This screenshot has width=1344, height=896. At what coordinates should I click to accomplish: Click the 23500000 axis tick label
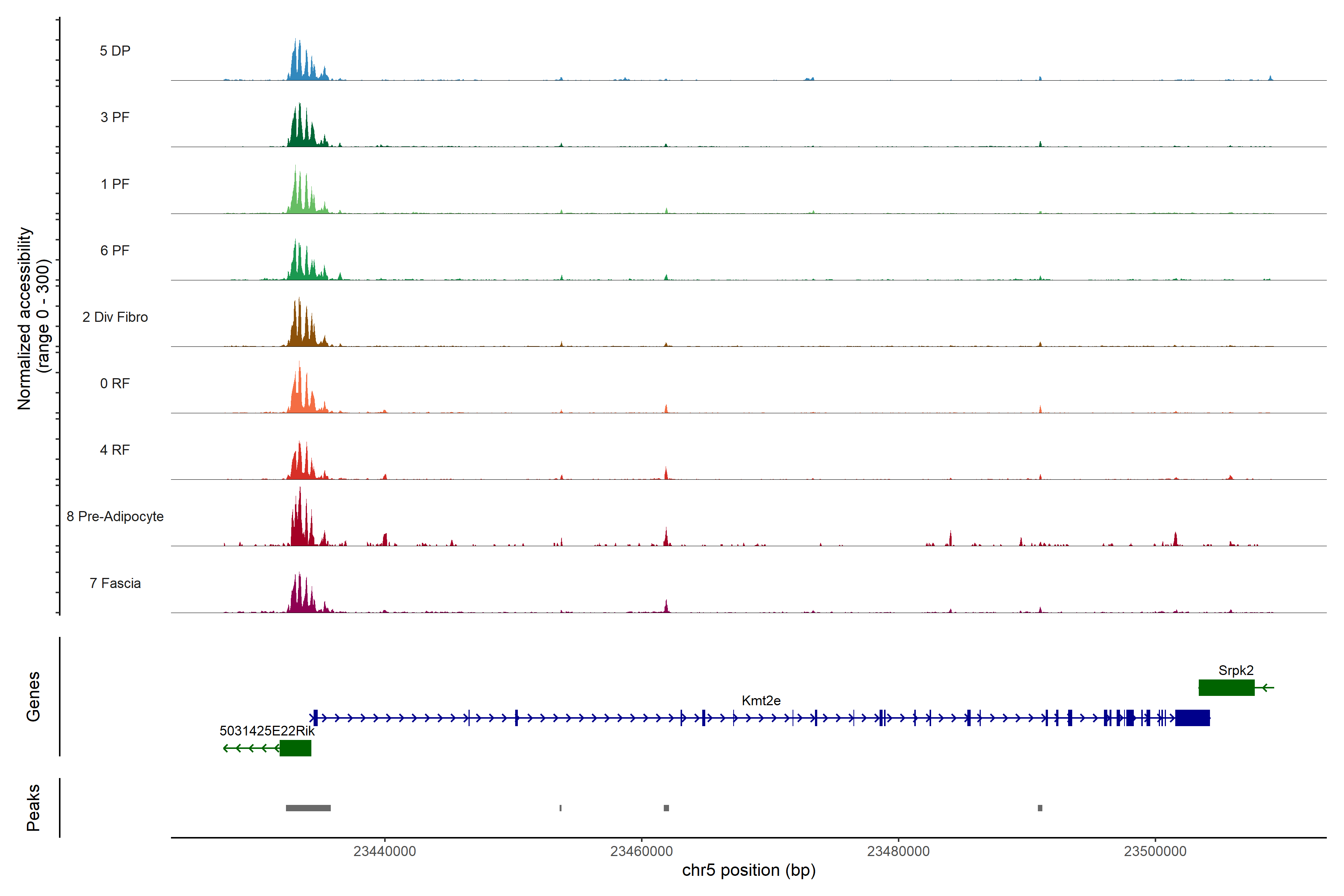[x=1155, y=852]
